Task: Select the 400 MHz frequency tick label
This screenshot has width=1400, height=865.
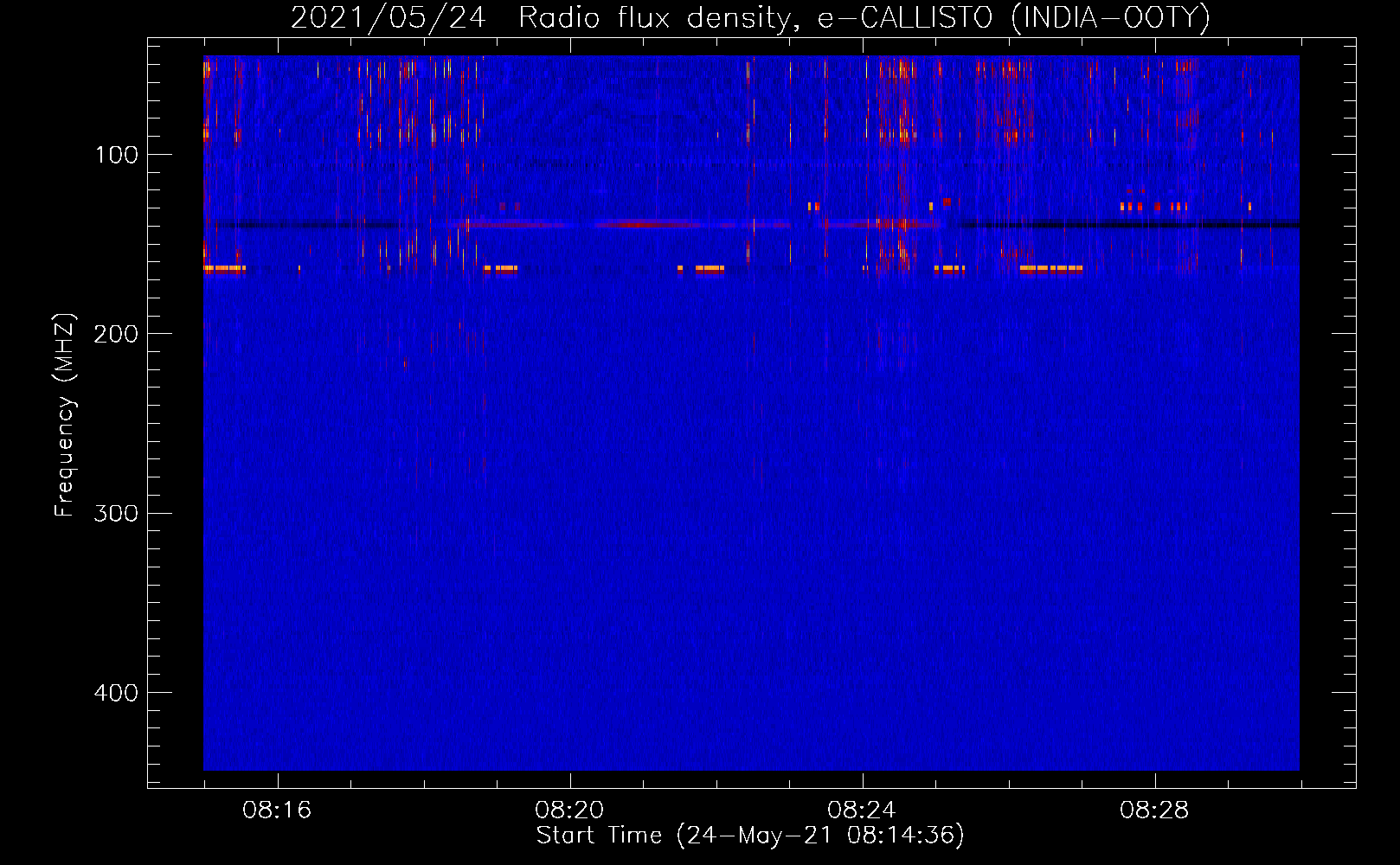Action: click(x=116, y=693)
